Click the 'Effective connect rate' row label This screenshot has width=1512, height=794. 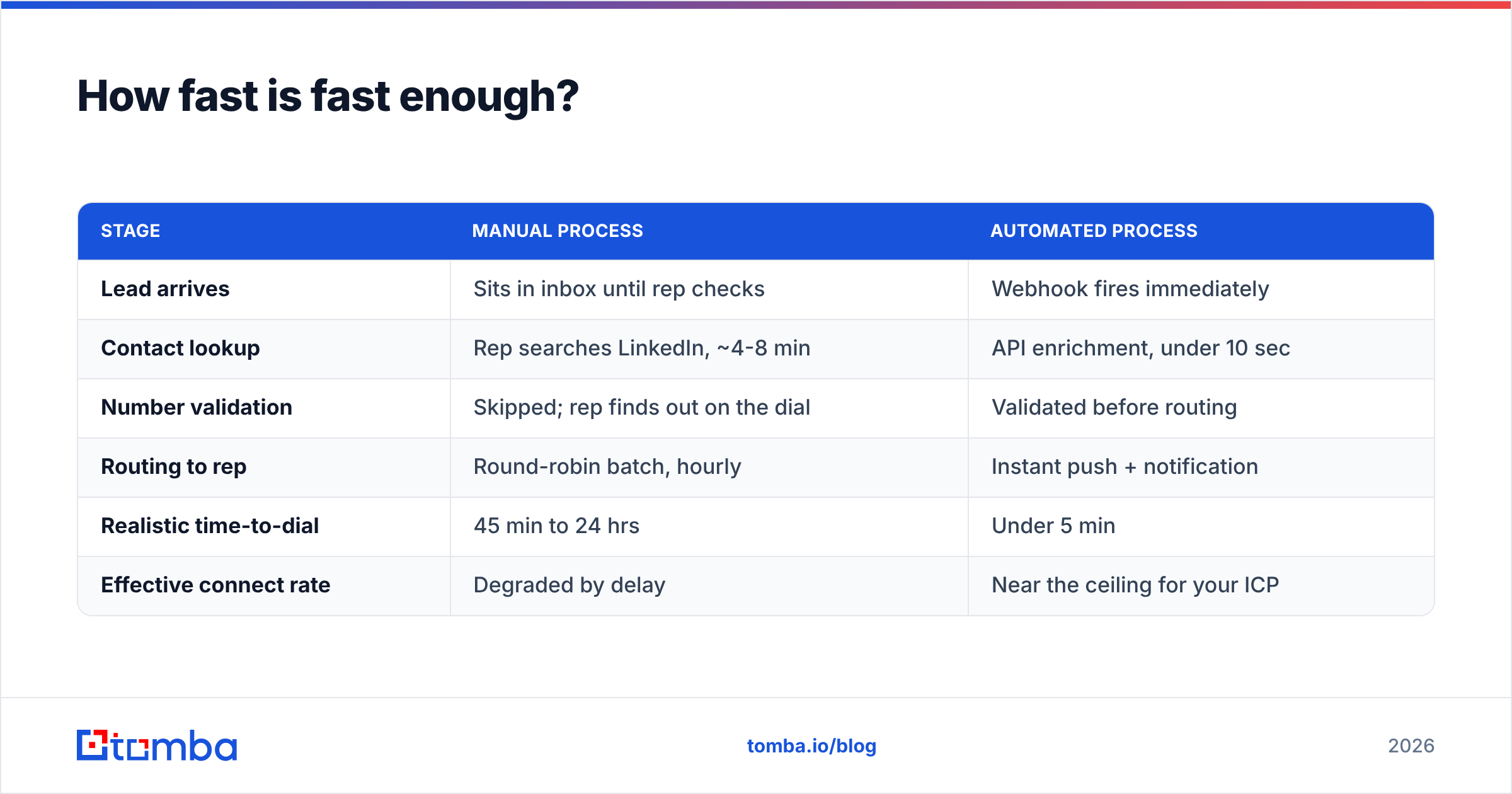coord(215,585)
